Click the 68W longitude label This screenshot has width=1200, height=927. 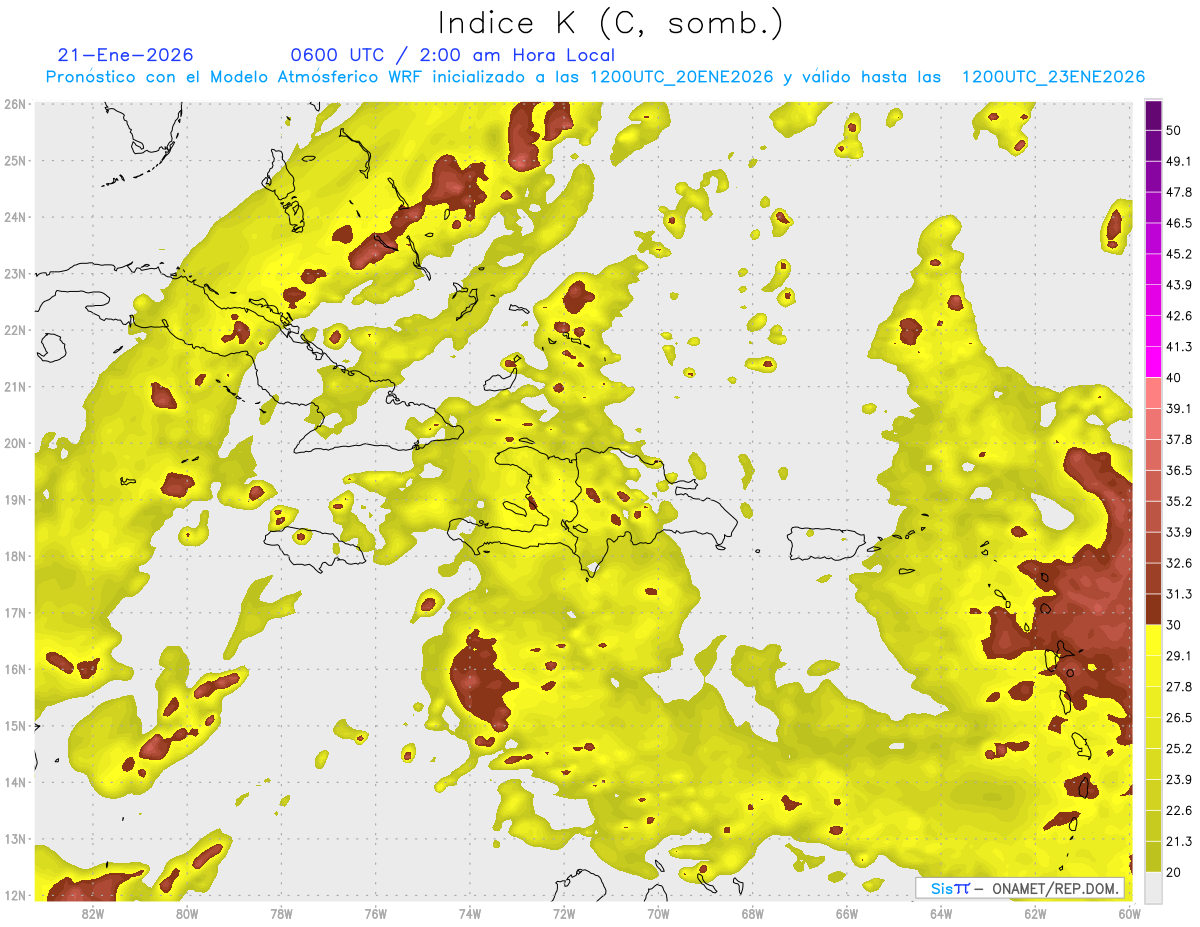point(753,913)
